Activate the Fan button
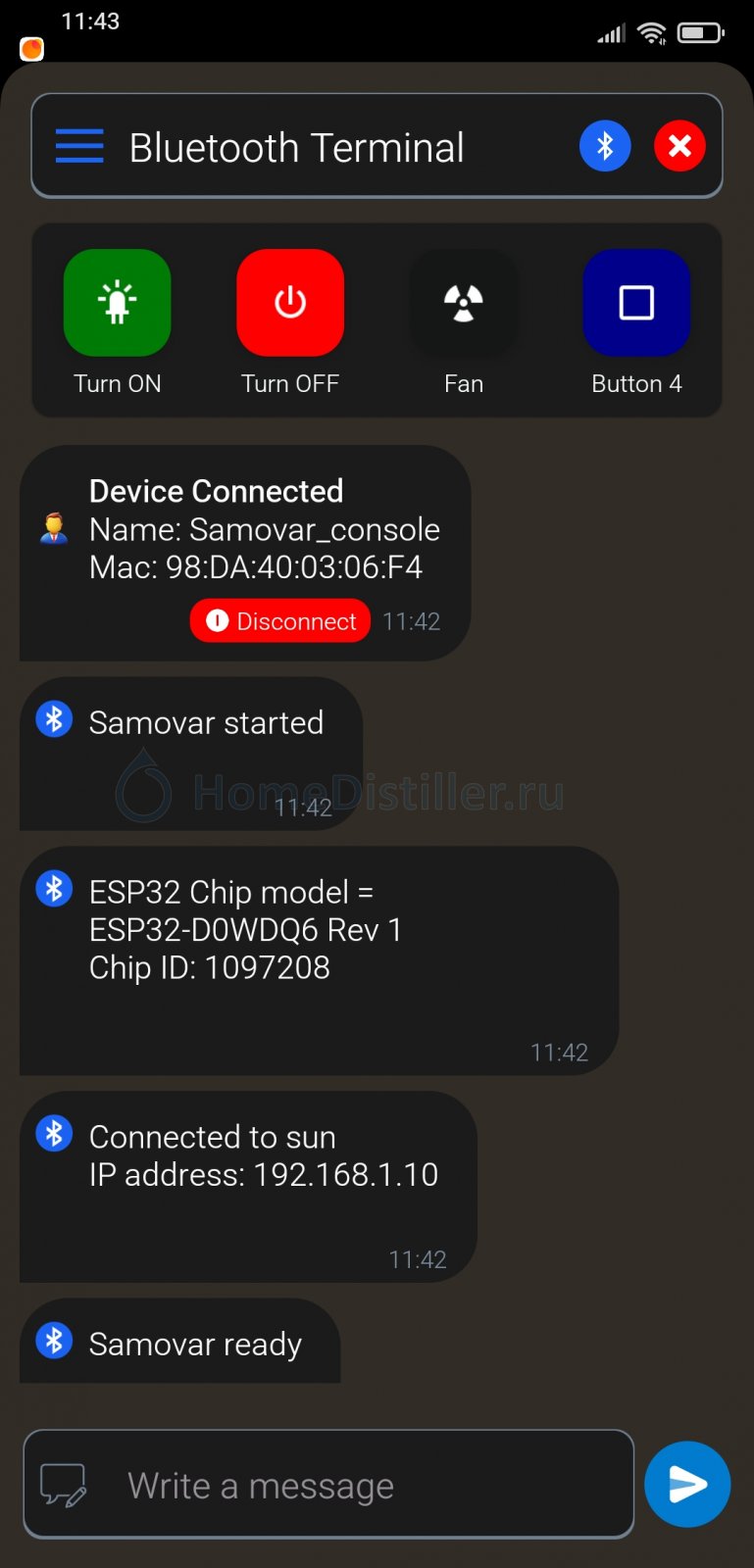The image size is (754, 1568). point(464,303)
